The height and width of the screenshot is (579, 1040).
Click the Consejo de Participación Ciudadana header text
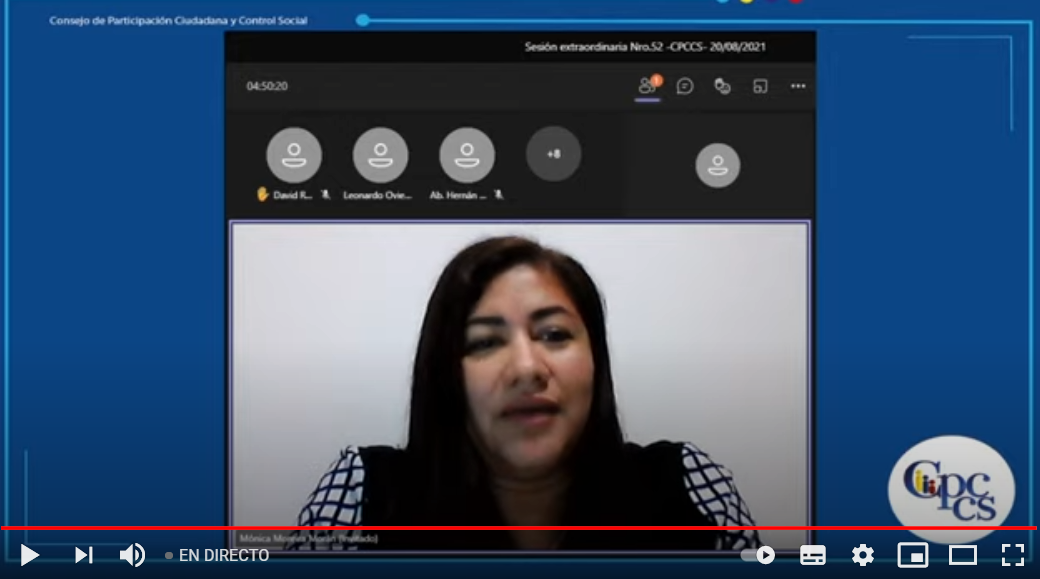pos(178,21)
